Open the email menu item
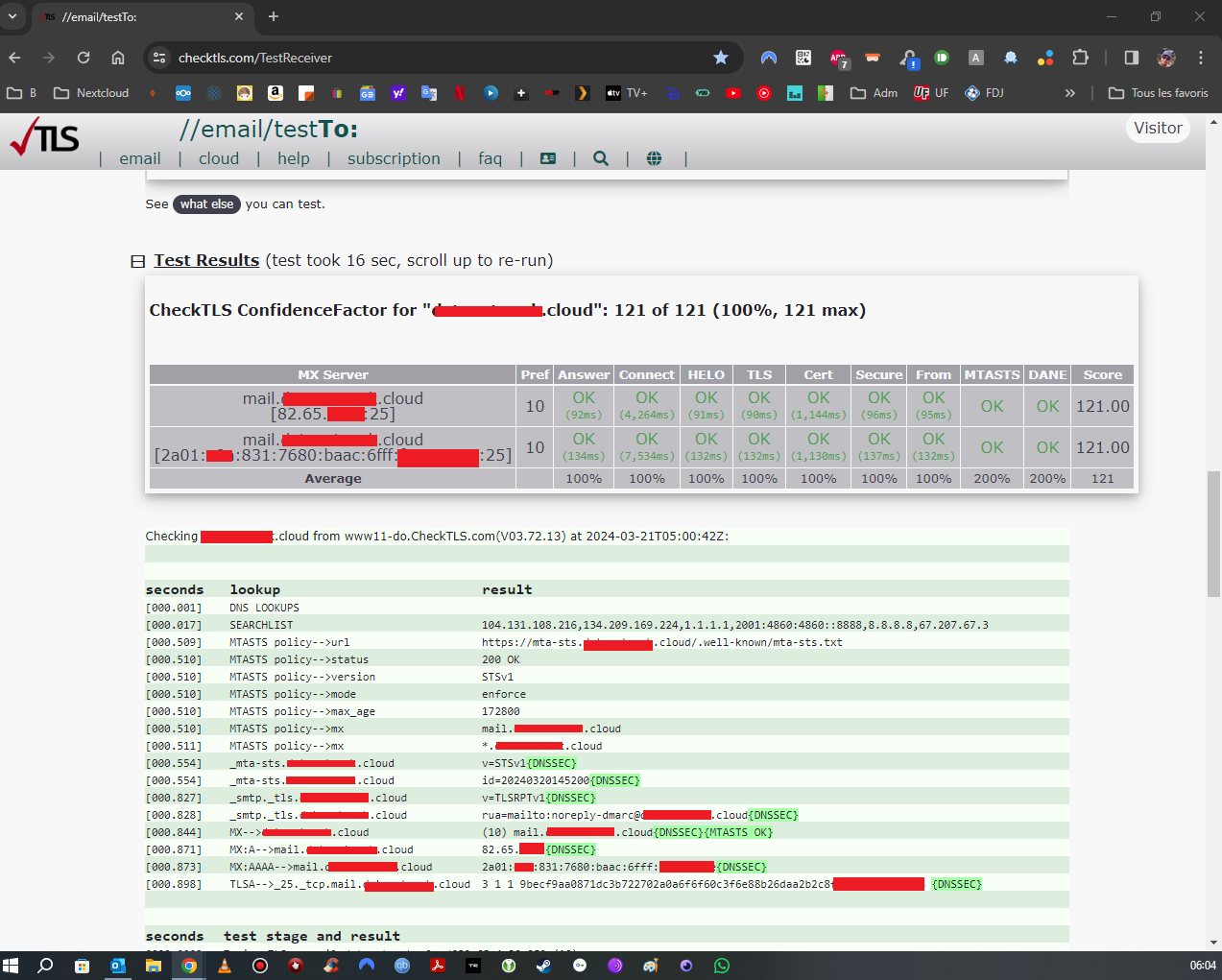The height and width of the screenshot is (980, 1222). point(140,158)
